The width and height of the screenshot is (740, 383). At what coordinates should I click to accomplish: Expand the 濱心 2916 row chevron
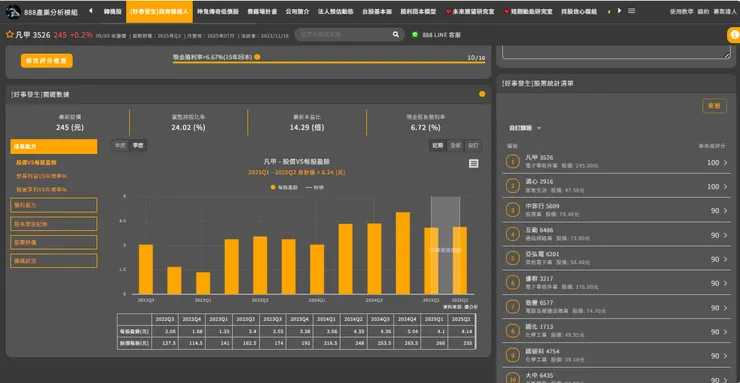(725, 187)
